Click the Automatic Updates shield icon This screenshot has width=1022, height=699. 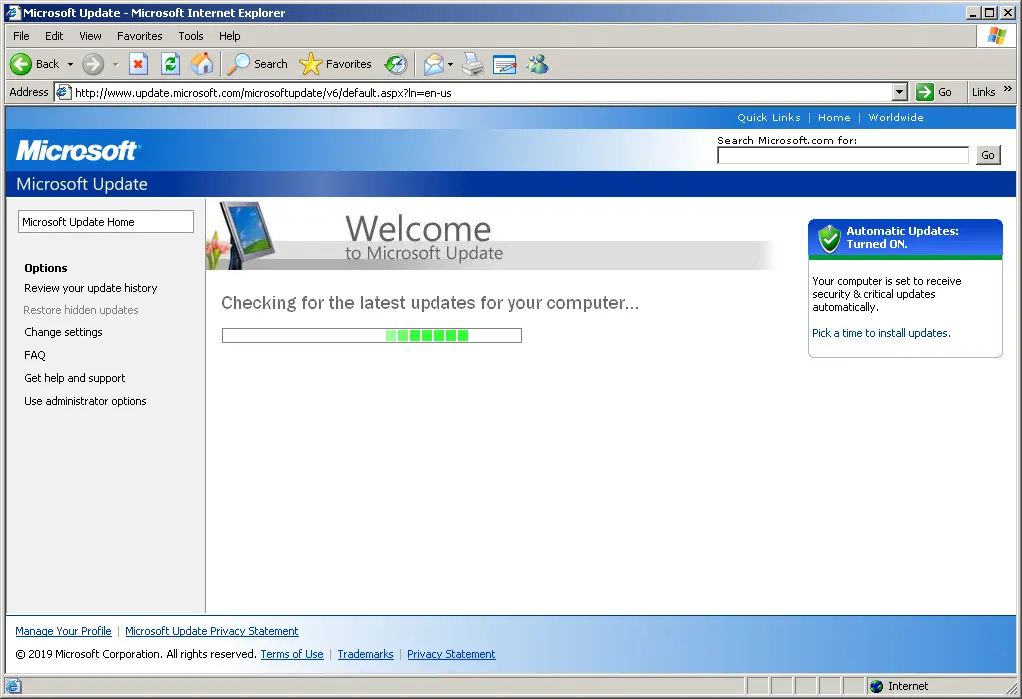(x=829, y=239)
